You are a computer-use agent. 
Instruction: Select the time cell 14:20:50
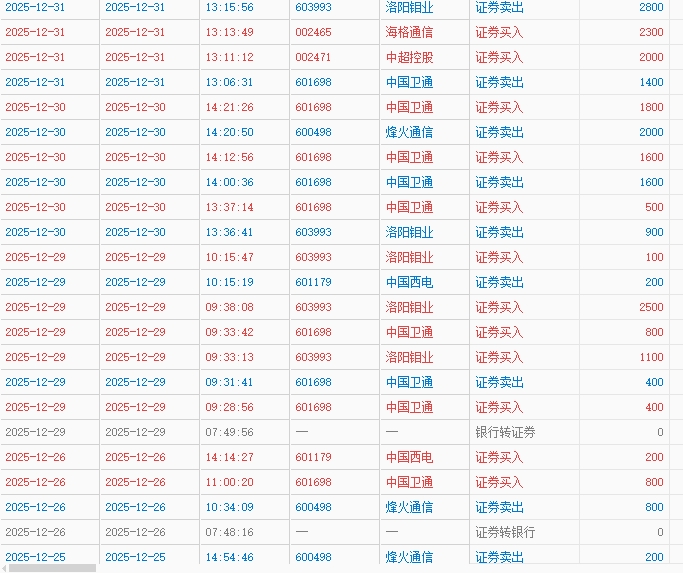[230, 132]
